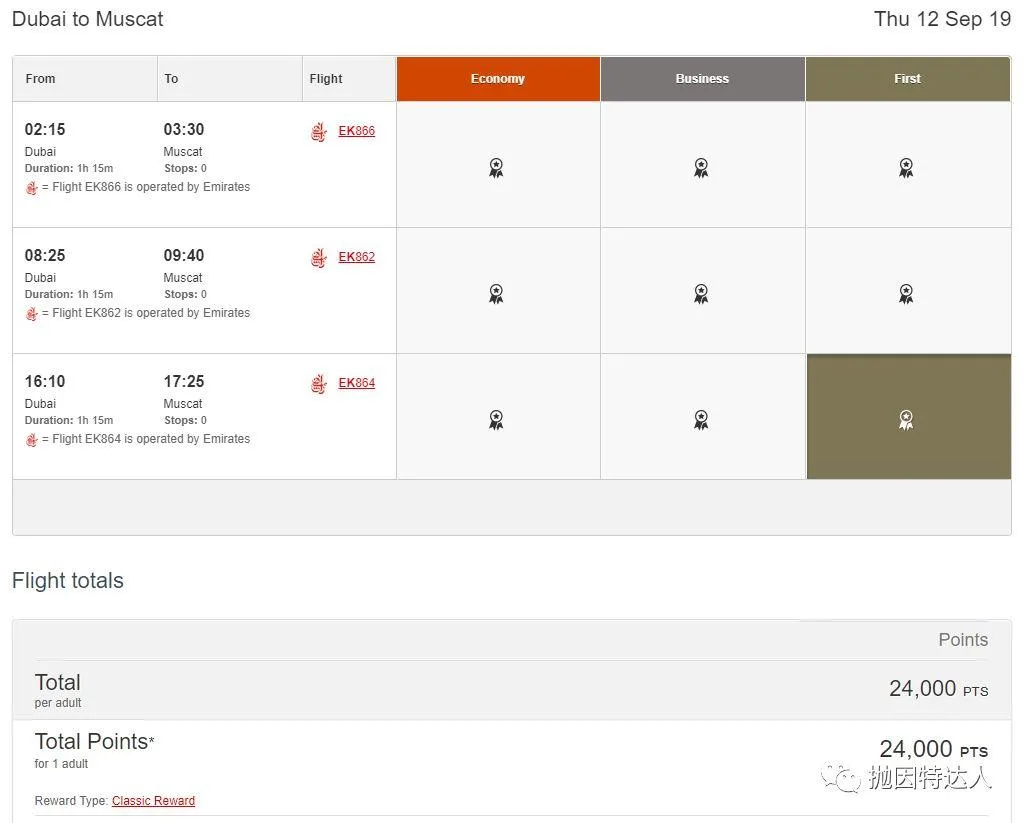Open flight EK862 details link
1026x823 pixels.
point(356,257)
